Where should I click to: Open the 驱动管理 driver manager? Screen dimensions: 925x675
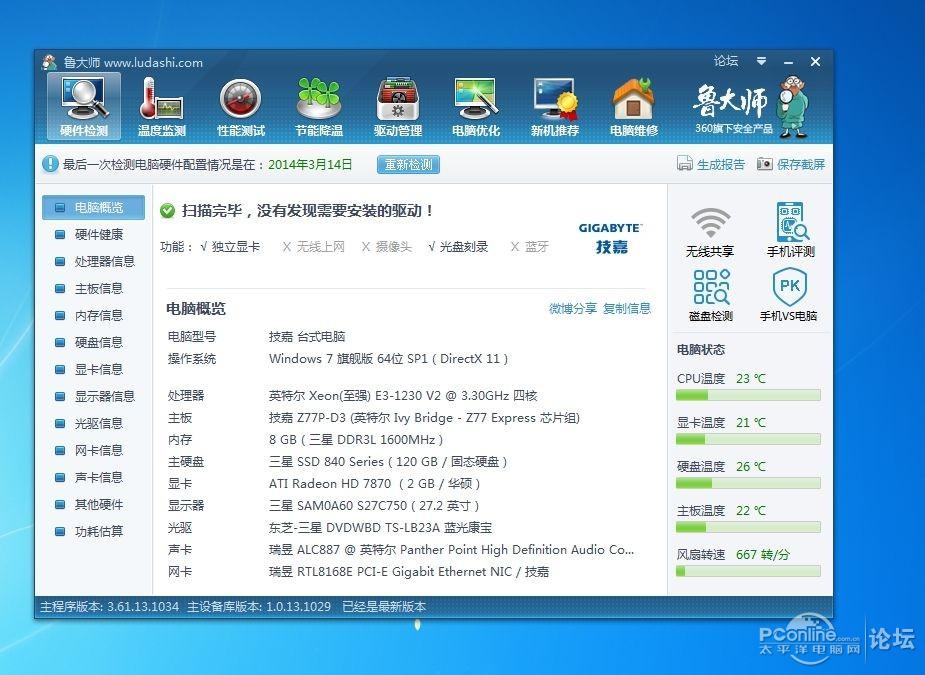click(x=398, y=107)
